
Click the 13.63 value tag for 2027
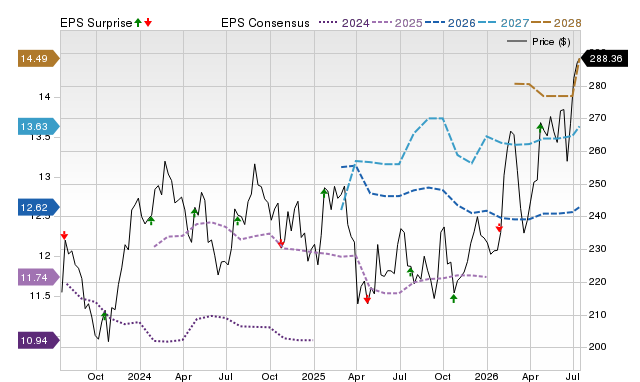coord(38,127)
